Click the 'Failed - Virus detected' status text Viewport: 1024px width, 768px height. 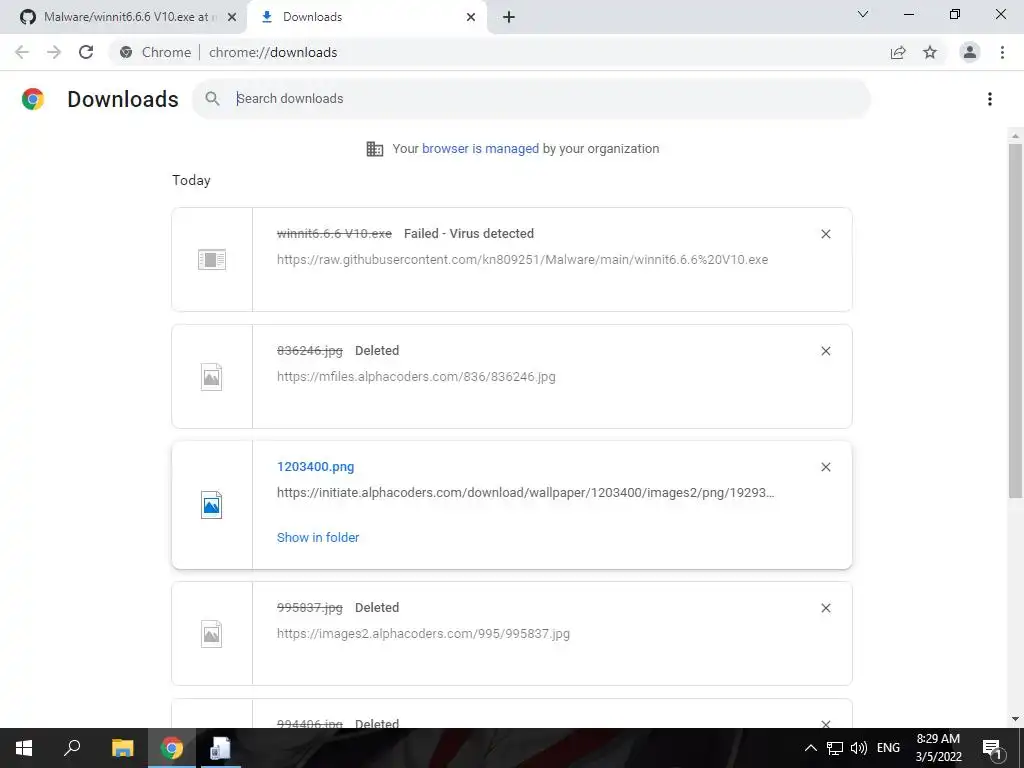tap(469, 234)
